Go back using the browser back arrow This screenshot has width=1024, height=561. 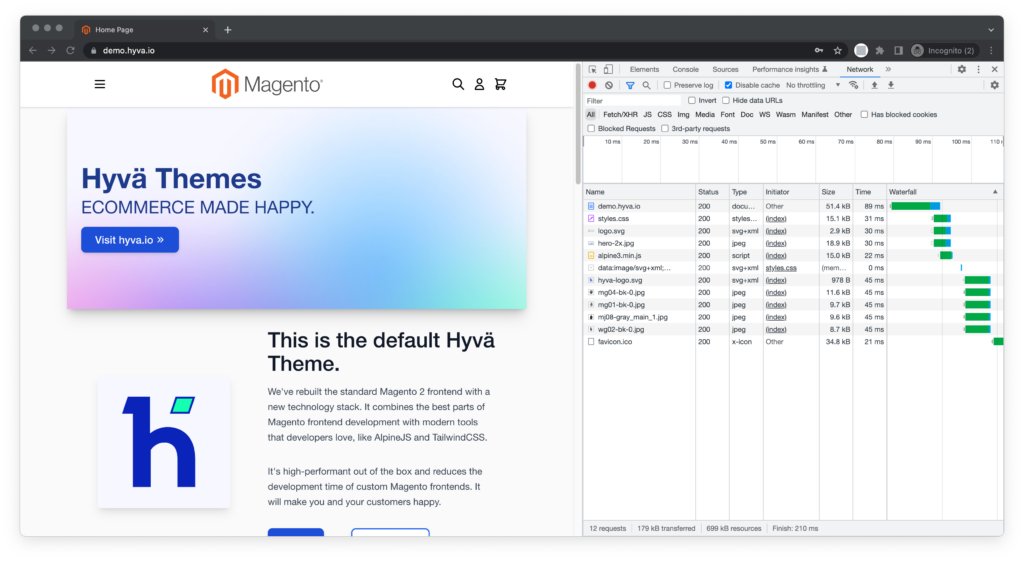point(33,50)
